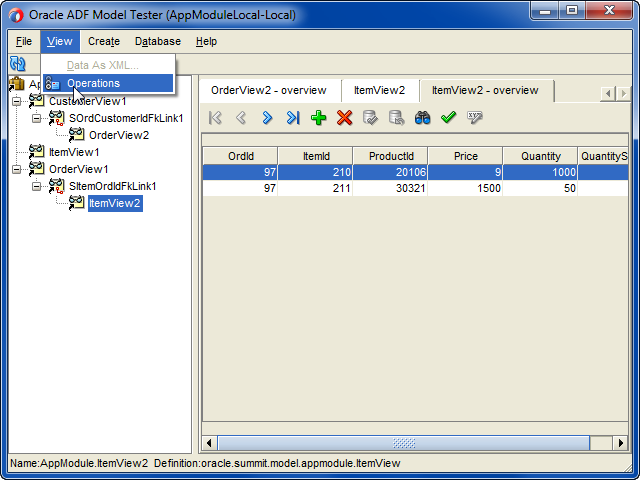This screenshot has width=640, height=480.
Task: Click the CustomerView1 view object icon
Action: pos(36,101)
